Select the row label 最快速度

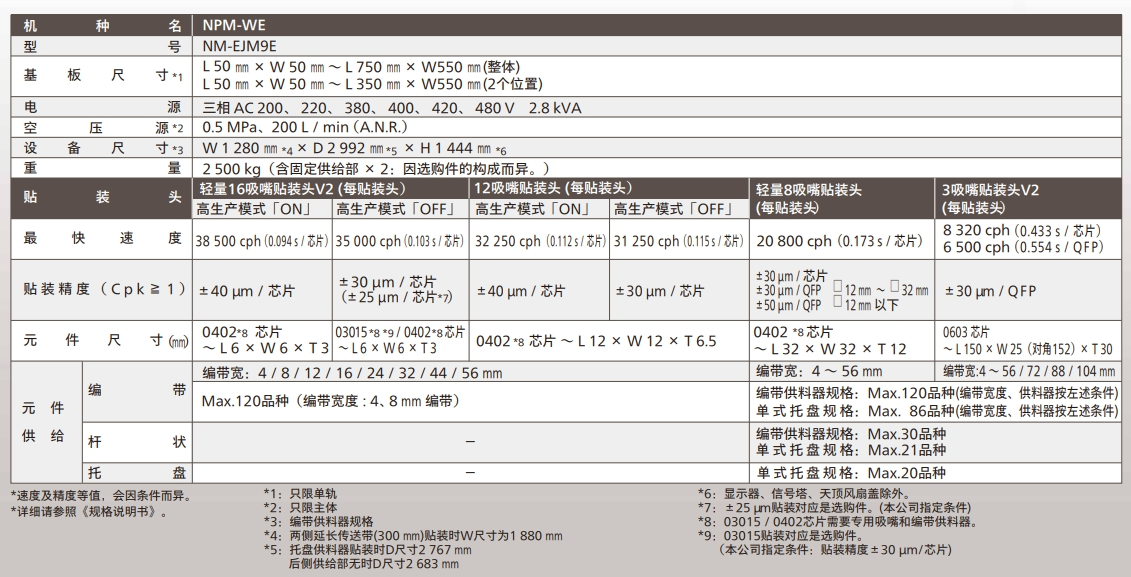click(x=102, y=239)
